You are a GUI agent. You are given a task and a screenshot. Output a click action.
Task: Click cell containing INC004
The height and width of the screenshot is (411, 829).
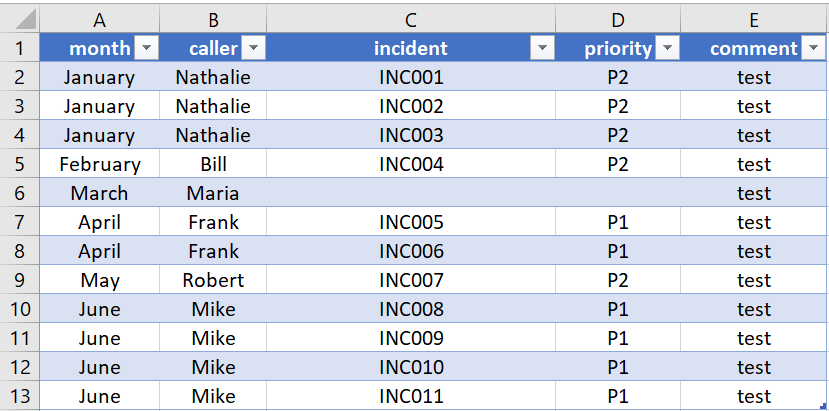point(411,164)
